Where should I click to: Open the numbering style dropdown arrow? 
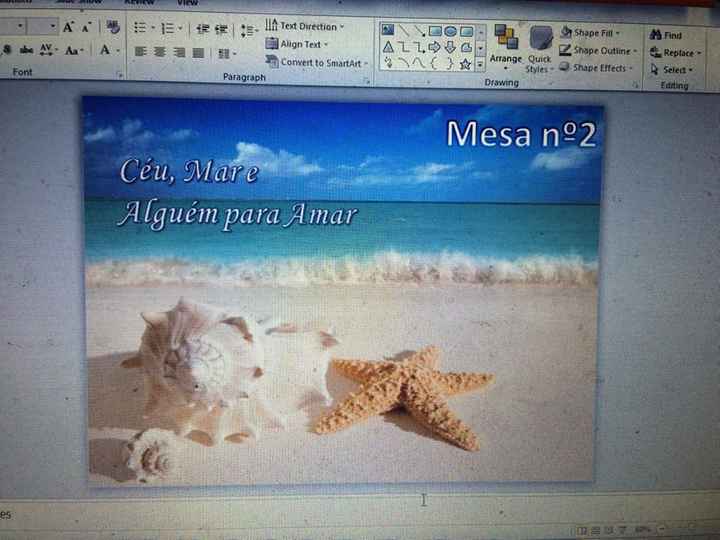(180, 28)
